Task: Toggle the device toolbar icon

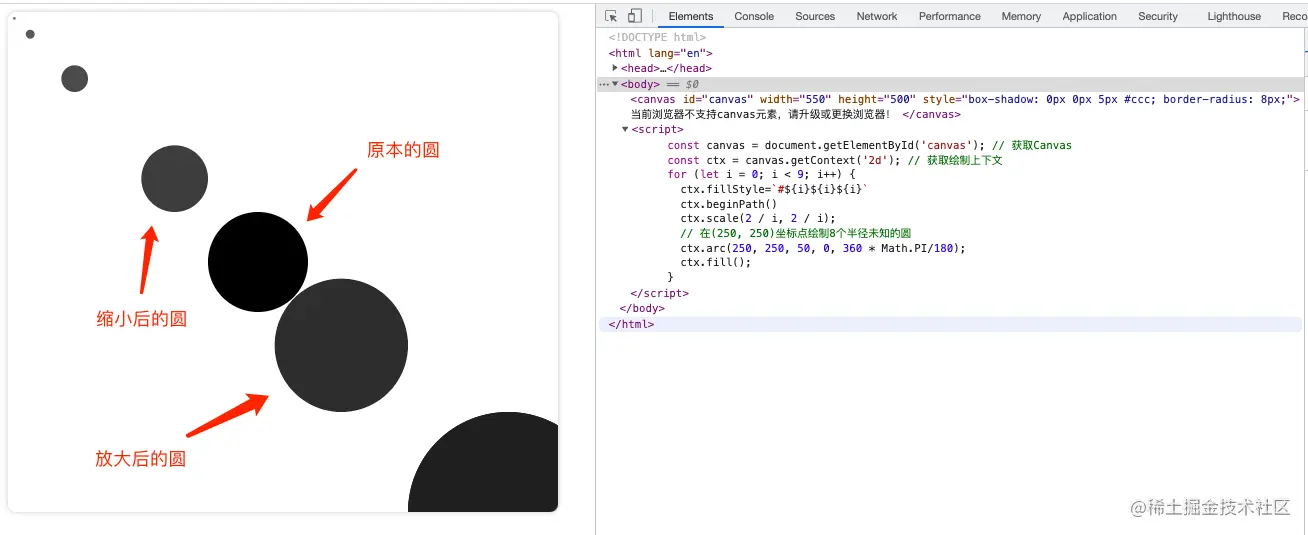Action: click(635, 16)
